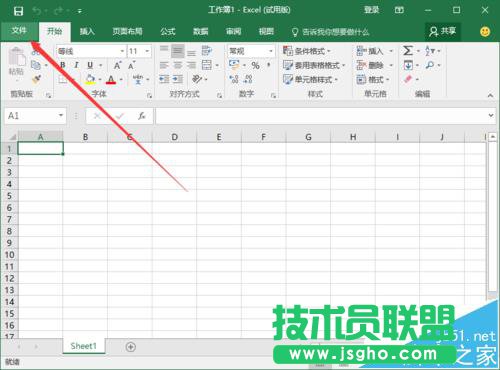Click the phonetic guide (wén) icon
This screenshot has width=500, height=370.
138,79
